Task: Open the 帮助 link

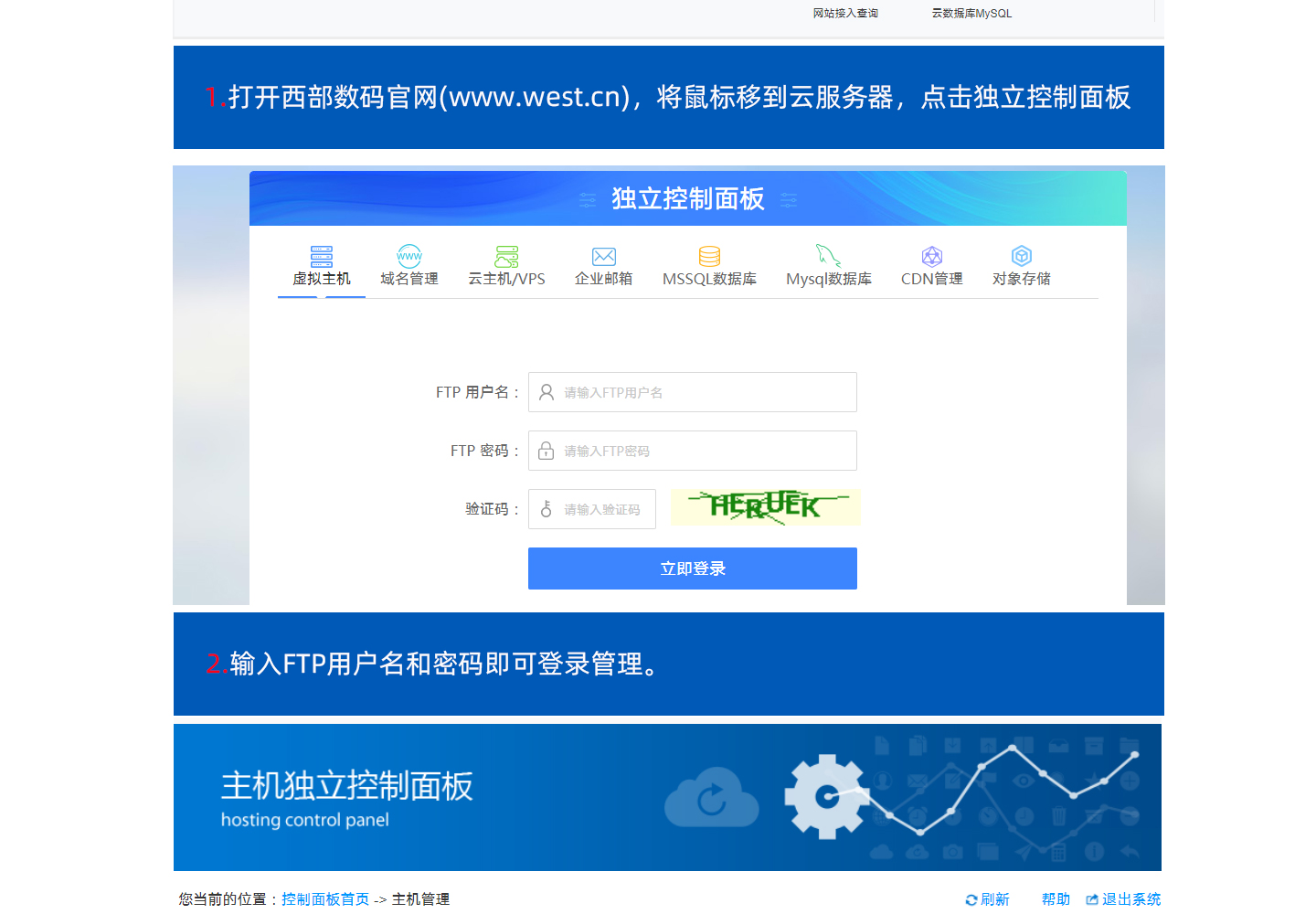Action: pos(1056,899)
